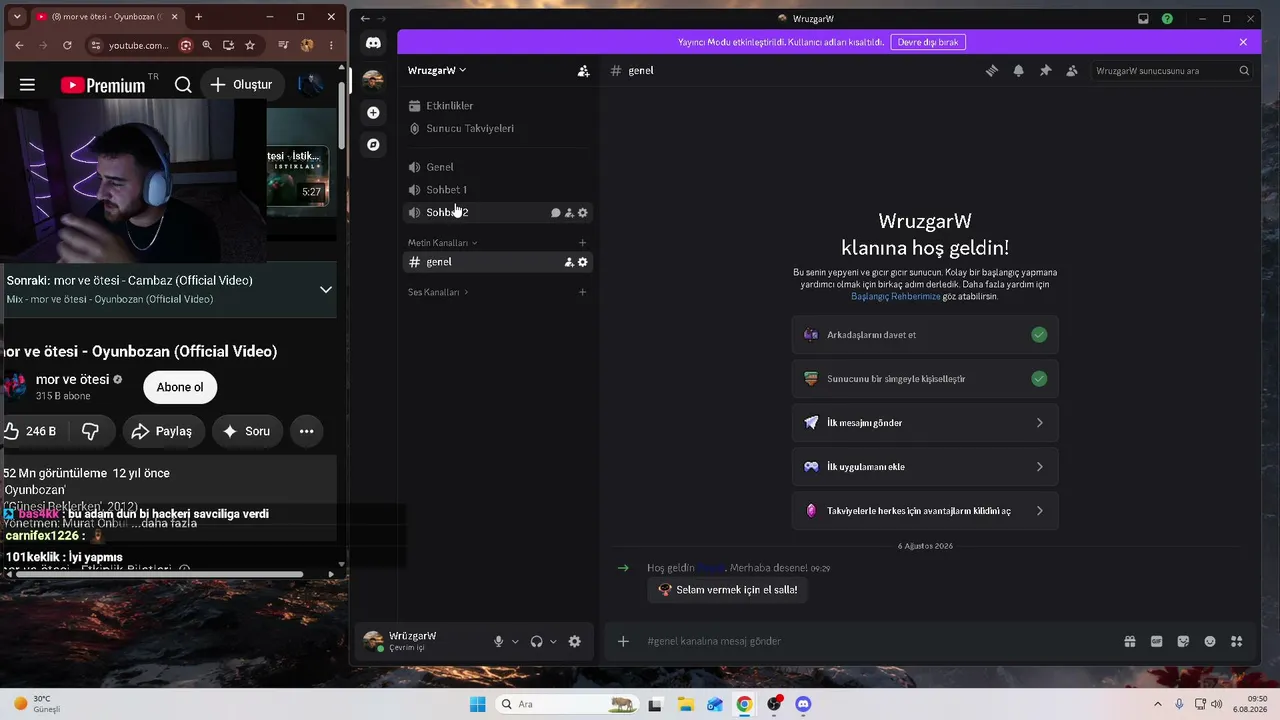Screen dimensions: 1280x720
Task: Open more actions menu for YouTube video
Action: click(x=307, y=431)
